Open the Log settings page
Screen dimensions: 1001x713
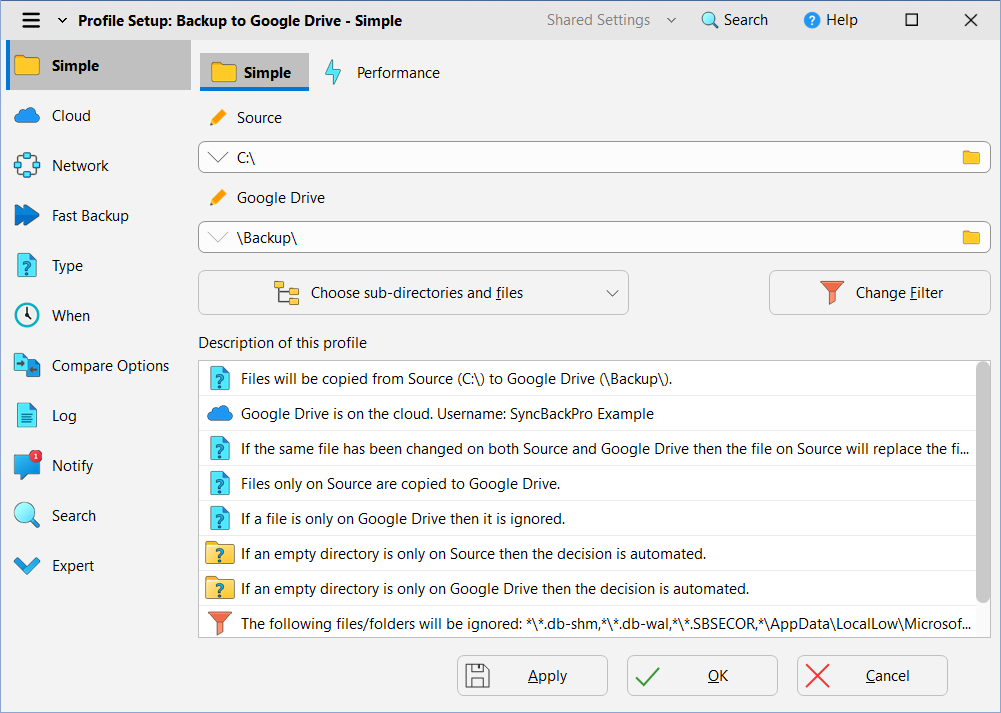[x=99, y=416]
